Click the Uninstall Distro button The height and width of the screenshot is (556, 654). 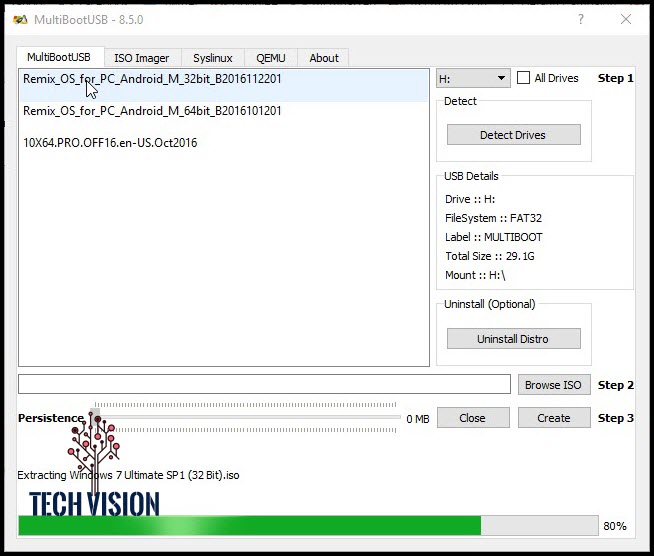[513, 339]
